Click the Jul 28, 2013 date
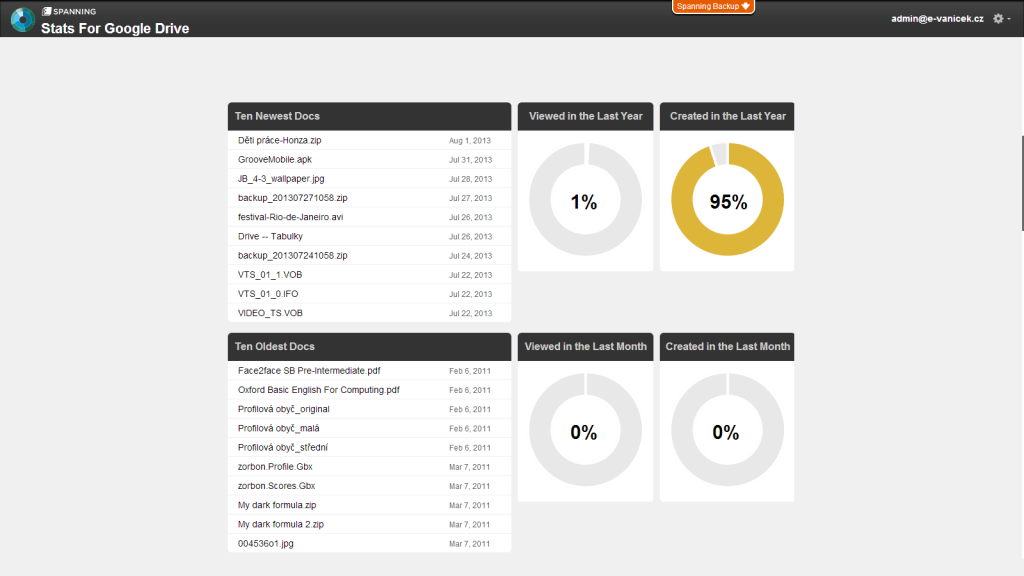The height and width of the screenshot is (576, 1024). [470, 179]
